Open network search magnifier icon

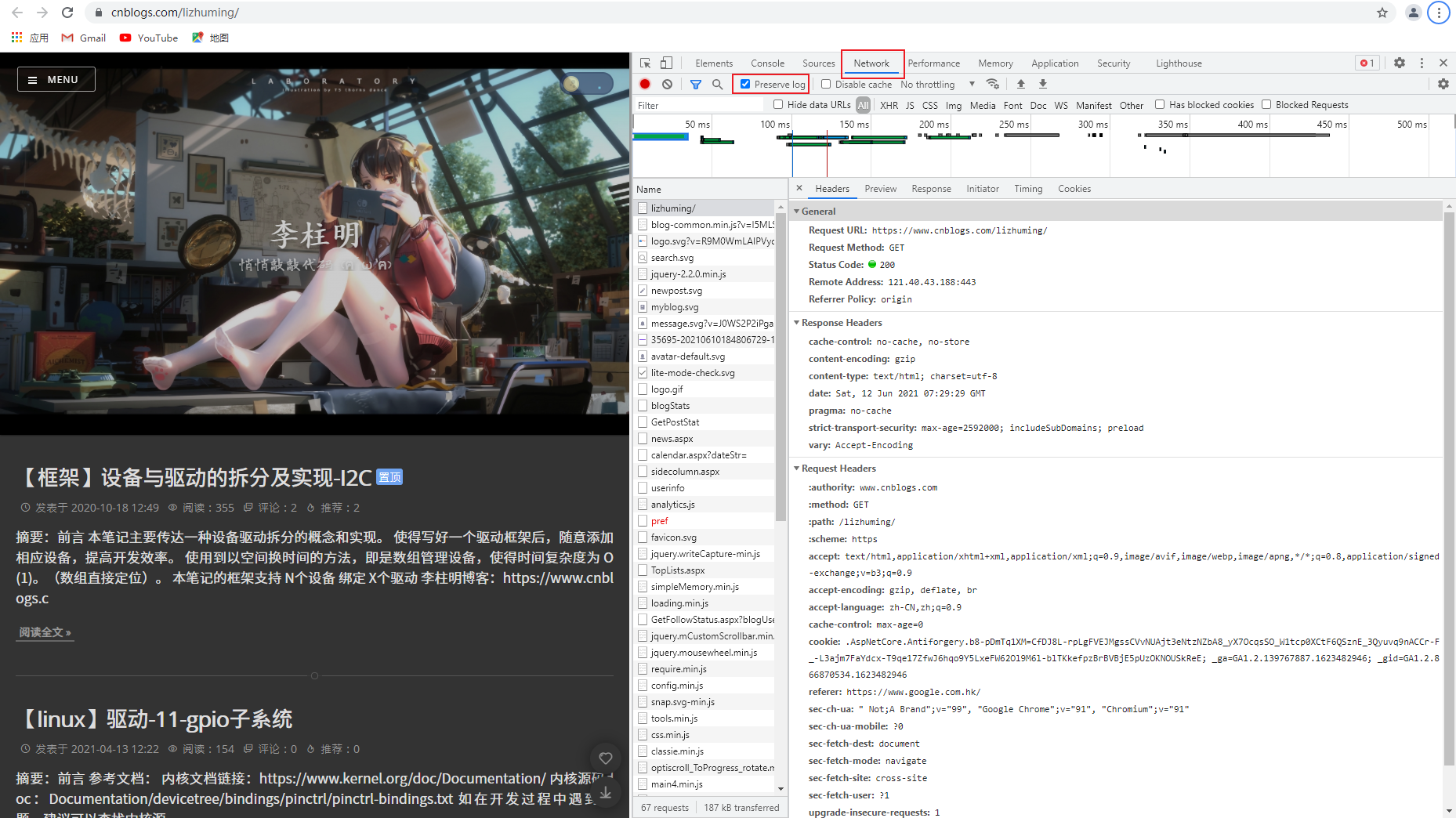coord(717,84)
